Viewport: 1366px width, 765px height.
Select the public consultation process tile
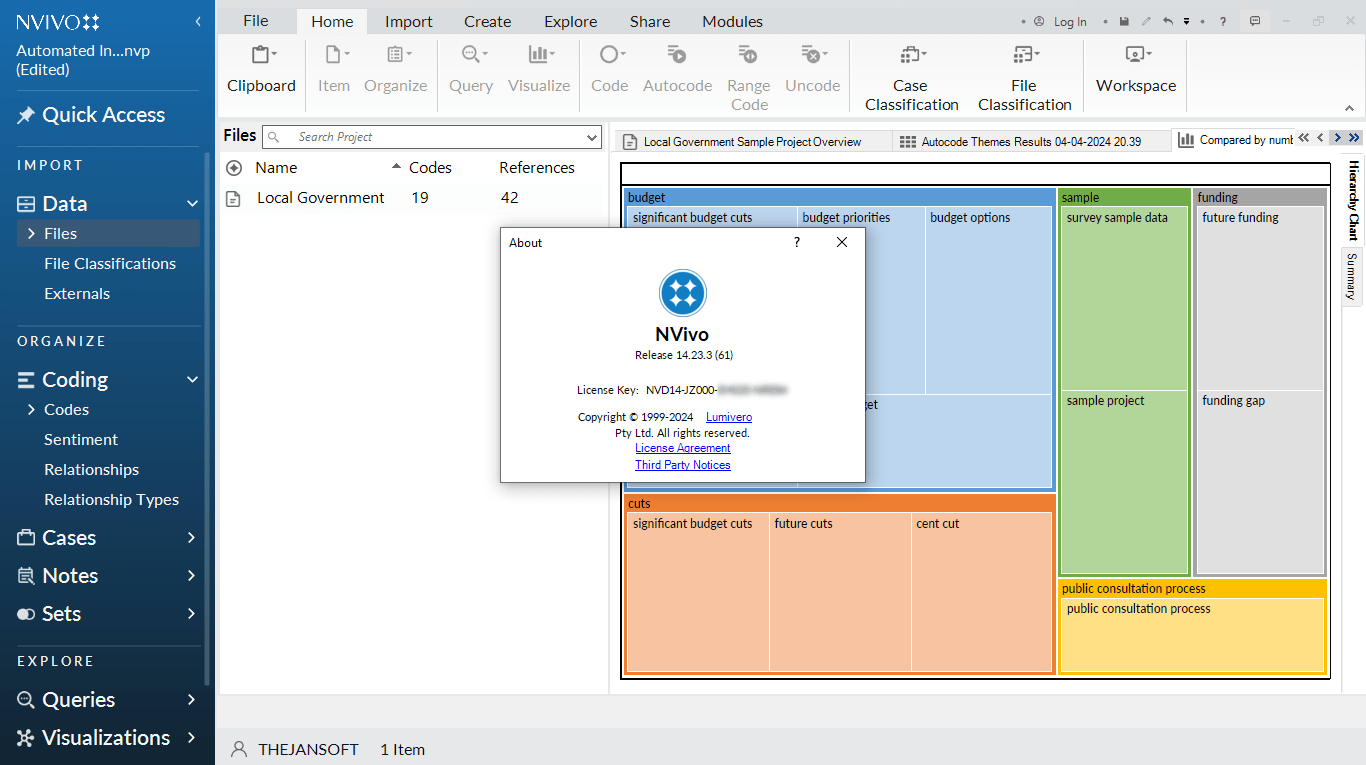pyautogui.click(x=1192, y=635)
